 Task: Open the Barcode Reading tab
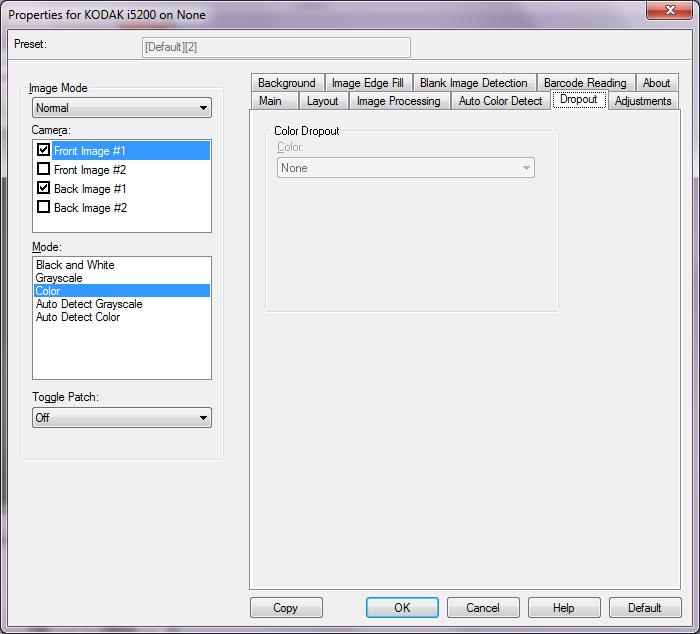(585, 83)
